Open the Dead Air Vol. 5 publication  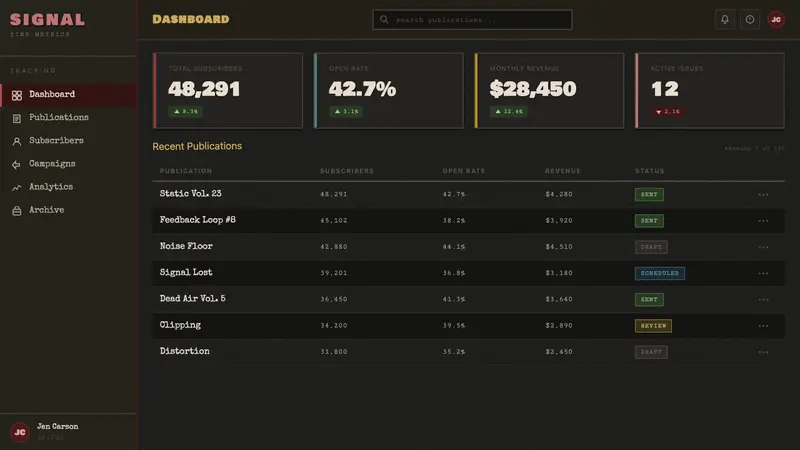pos(192,298)
